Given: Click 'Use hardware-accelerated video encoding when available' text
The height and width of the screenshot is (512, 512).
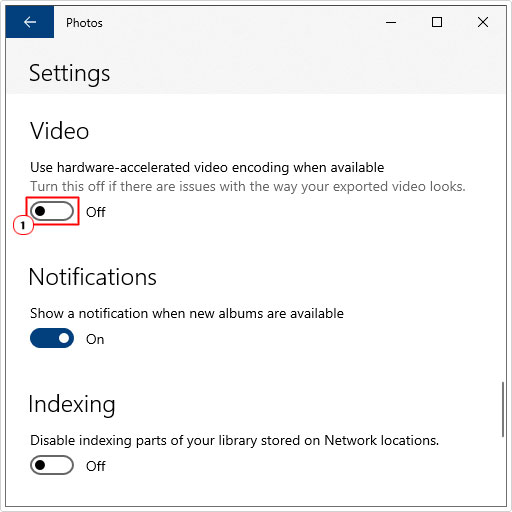Looking at the screenshot, I should [207, 167].
